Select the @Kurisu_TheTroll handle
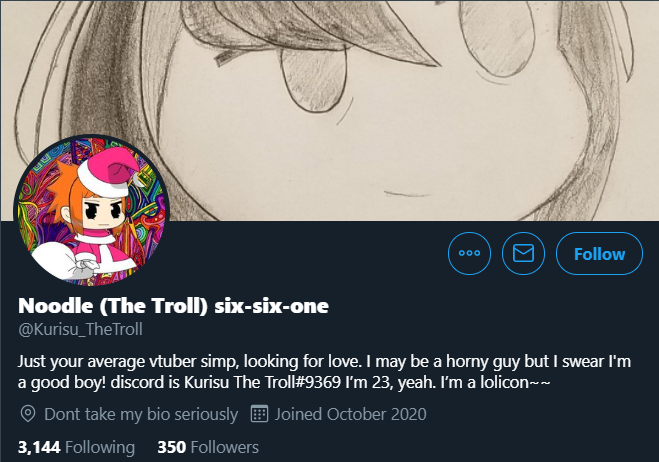659x462 pixels. (x=80, y=329)
